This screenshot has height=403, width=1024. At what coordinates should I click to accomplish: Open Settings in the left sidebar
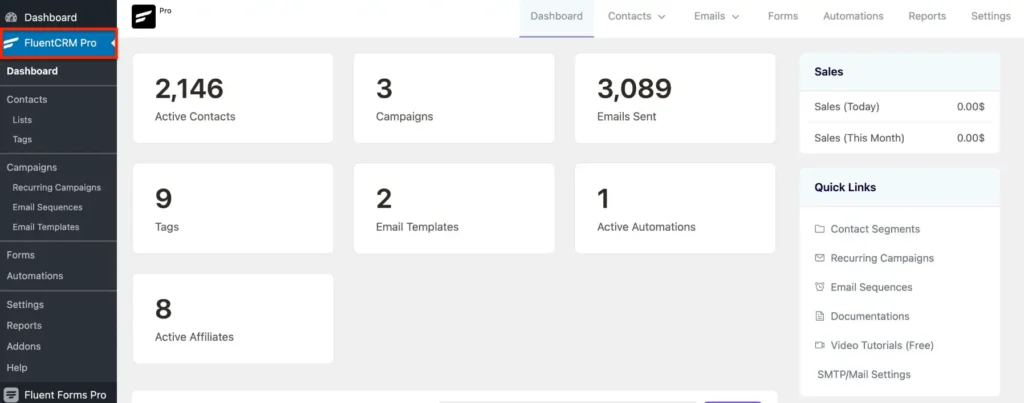(25, 304)
